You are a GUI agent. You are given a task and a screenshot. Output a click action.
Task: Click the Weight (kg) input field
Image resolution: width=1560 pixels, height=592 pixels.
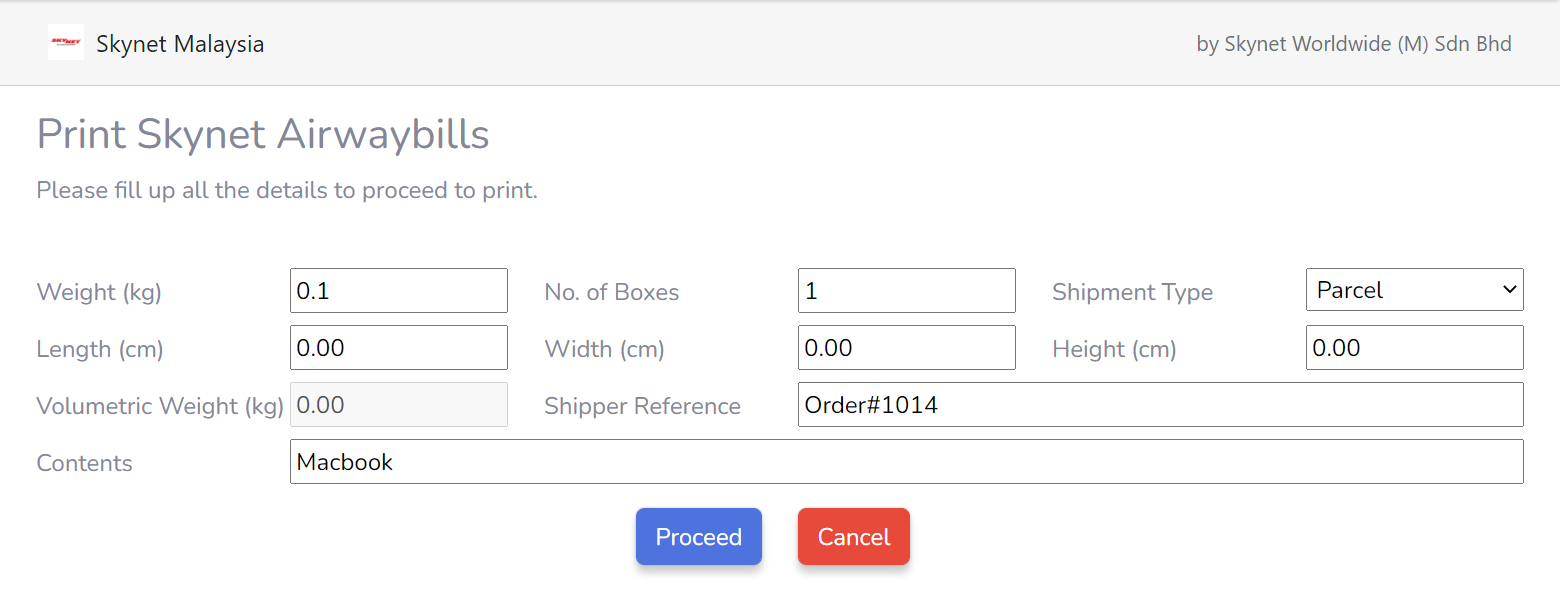click(x=398, y=290)
